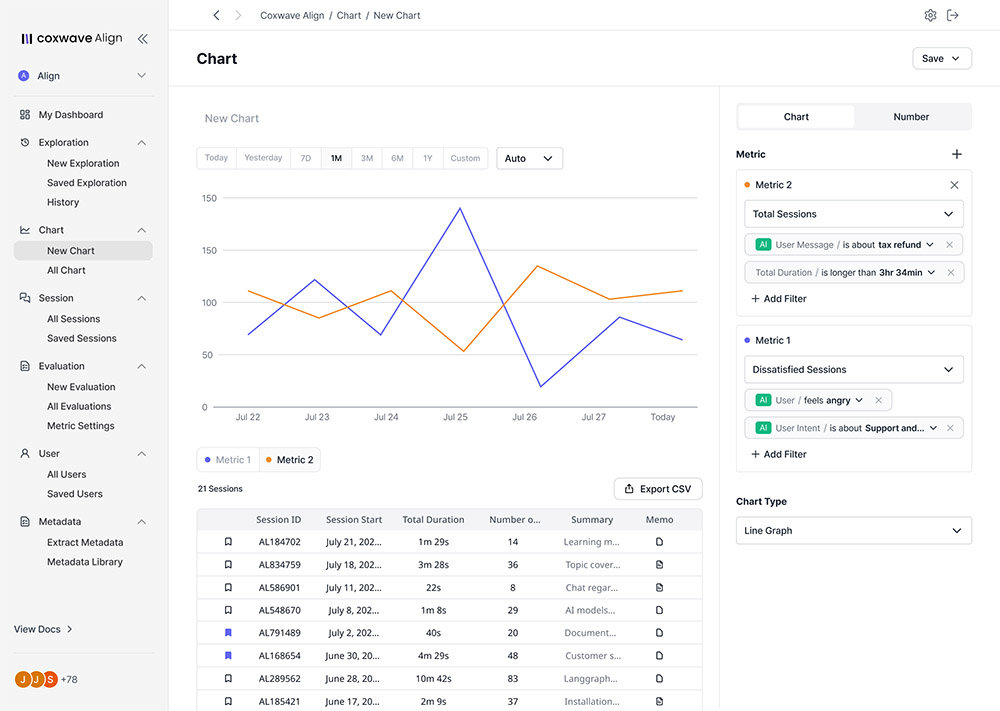Switch to the Number tab

point(910,117)
